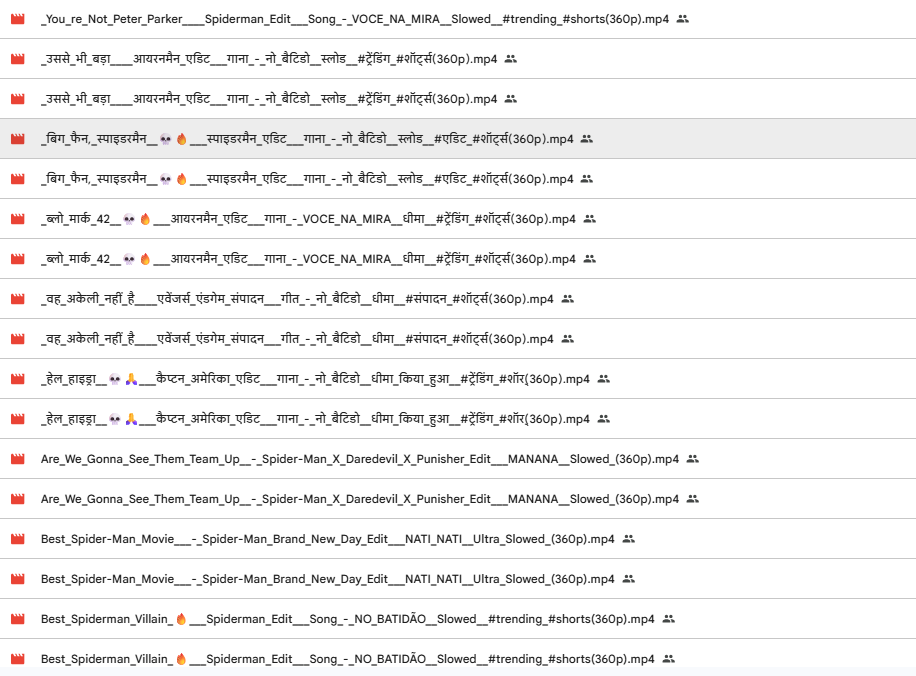The width and height of the screenshot is (916, 676).
Task: Click shared icon on lower Are_We_Gonna_See_Them_Team_Up row
Action: (692, 499)
